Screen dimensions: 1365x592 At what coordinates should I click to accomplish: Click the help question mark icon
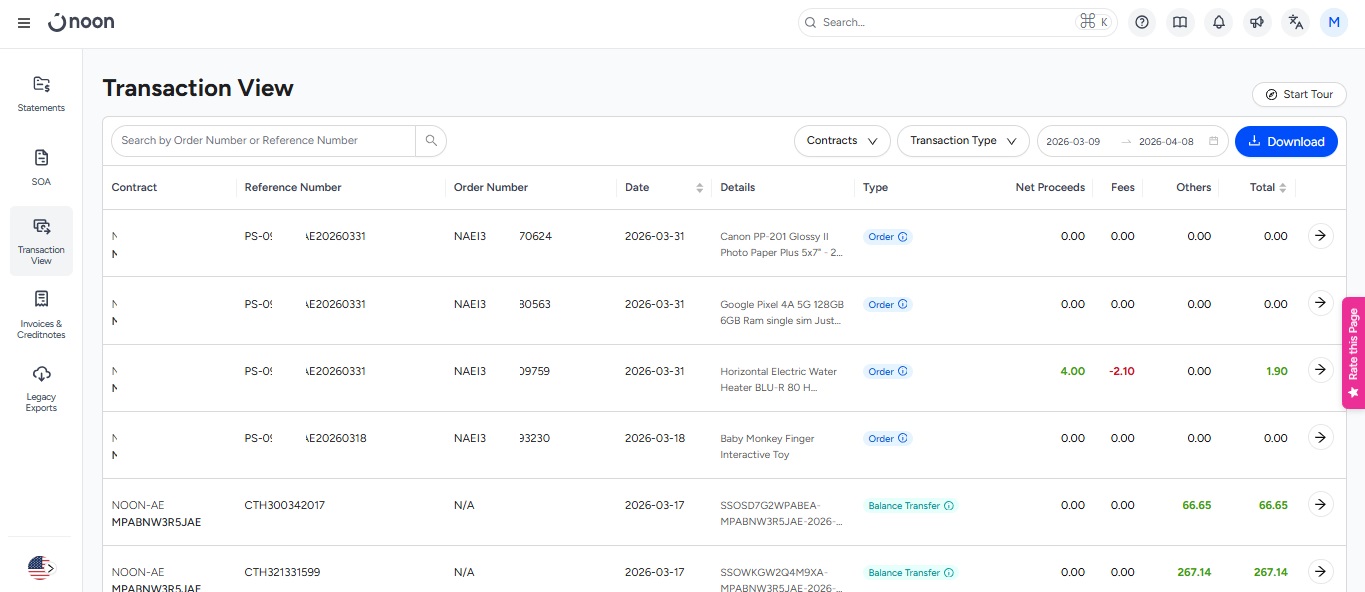(x=1142, y=22)
